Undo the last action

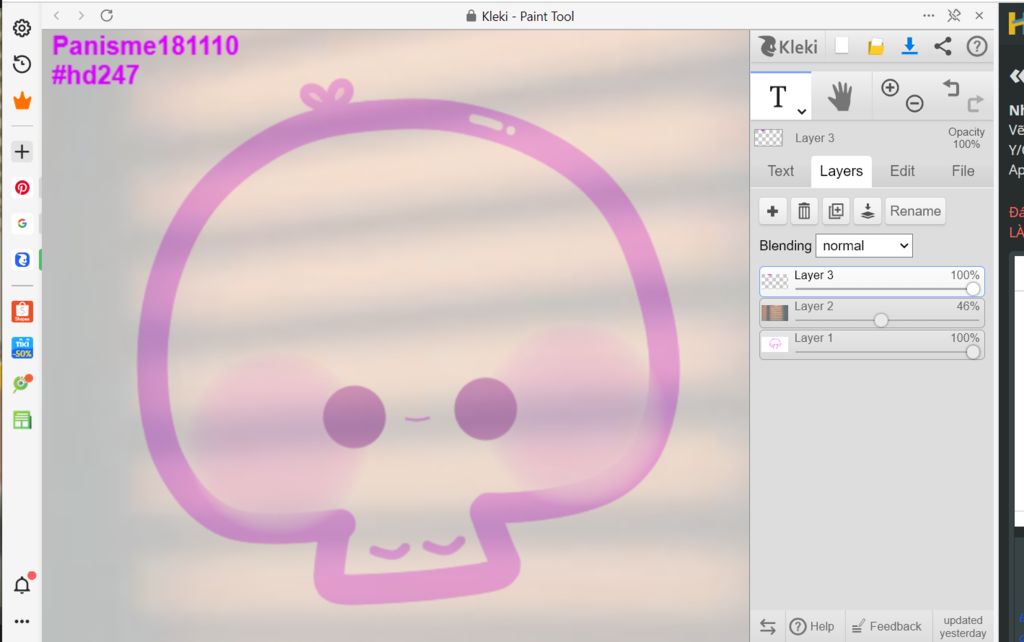(951, 88)
